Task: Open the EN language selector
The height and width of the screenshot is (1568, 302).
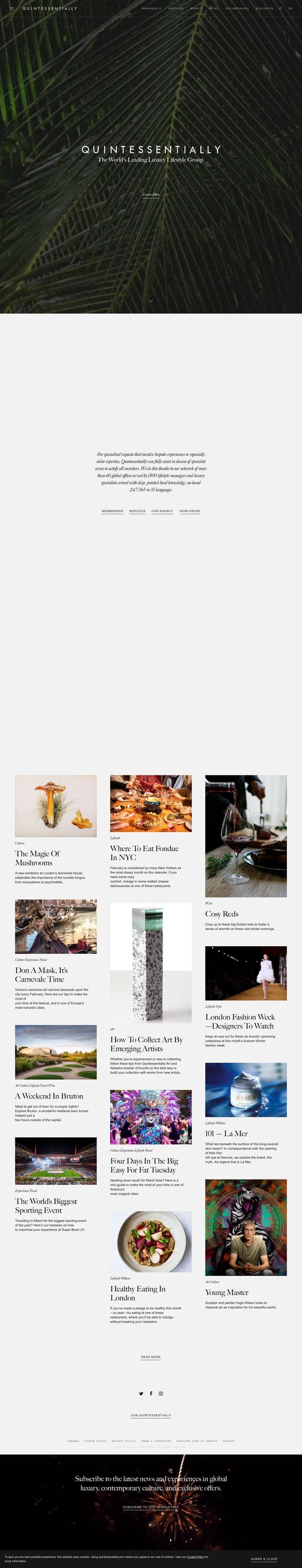Action: [290, 9]
